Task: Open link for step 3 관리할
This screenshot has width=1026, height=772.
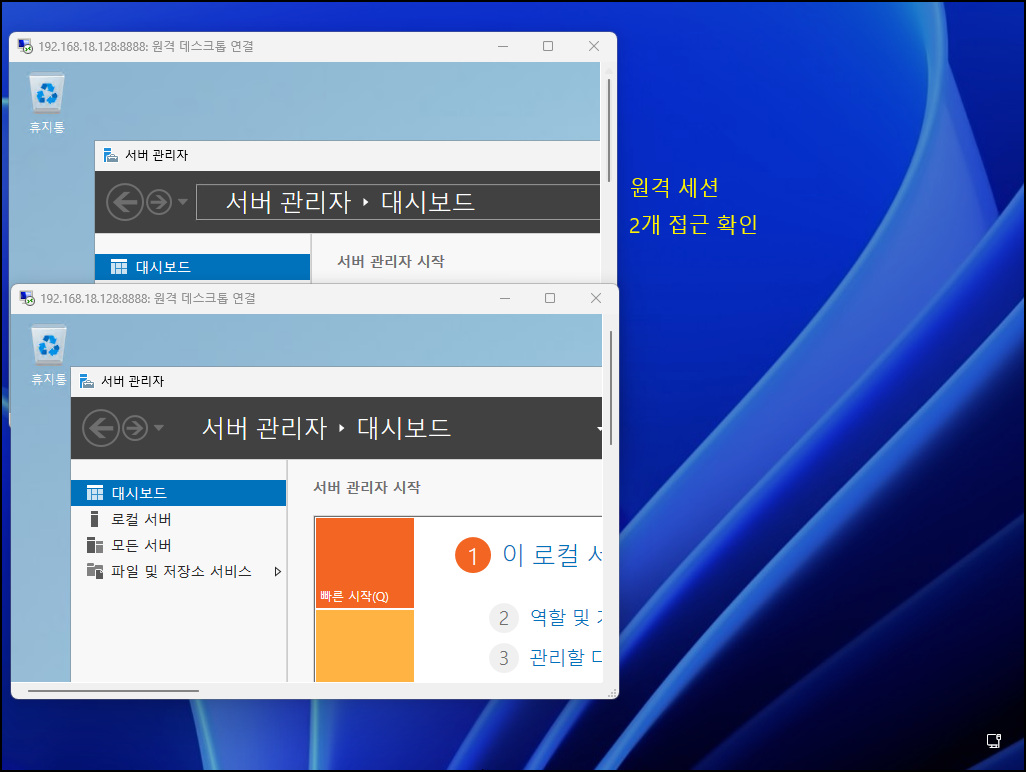Action: (x=565, y=657)
